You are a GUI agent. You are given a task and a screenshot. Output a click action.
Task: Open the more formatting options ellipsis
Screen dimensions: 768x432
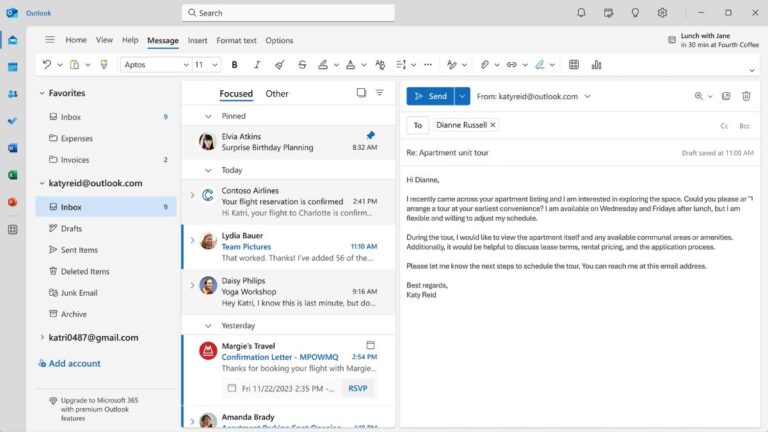click(x=428, y=65)
